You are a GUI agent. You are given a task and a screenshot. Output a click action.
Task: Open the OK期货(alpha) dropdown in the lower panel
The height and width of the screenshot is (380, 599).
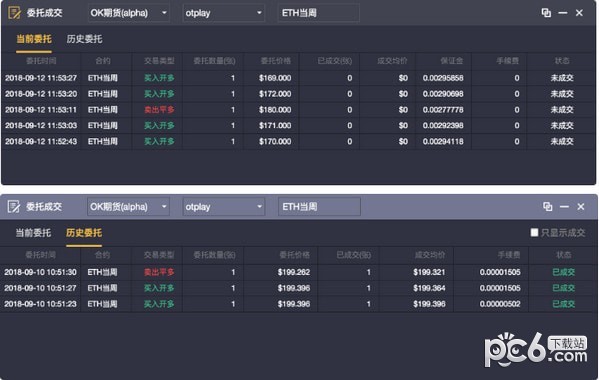(128, 207)
